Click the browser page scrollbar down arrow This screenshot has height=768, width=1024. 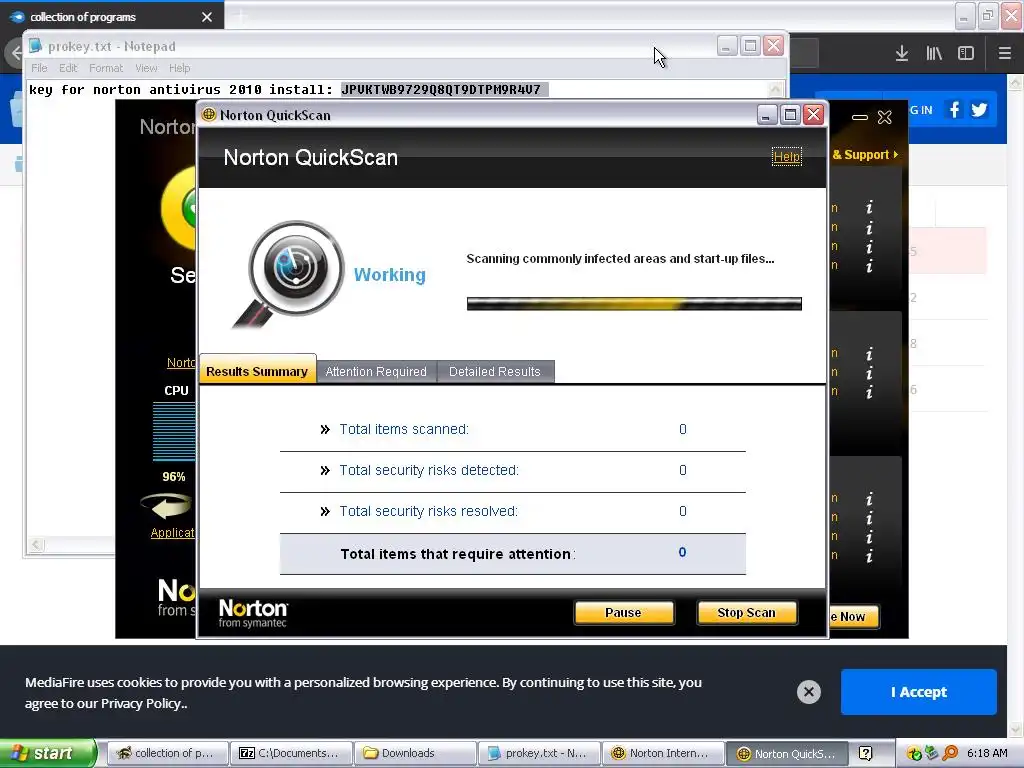tap(1015, 728)
